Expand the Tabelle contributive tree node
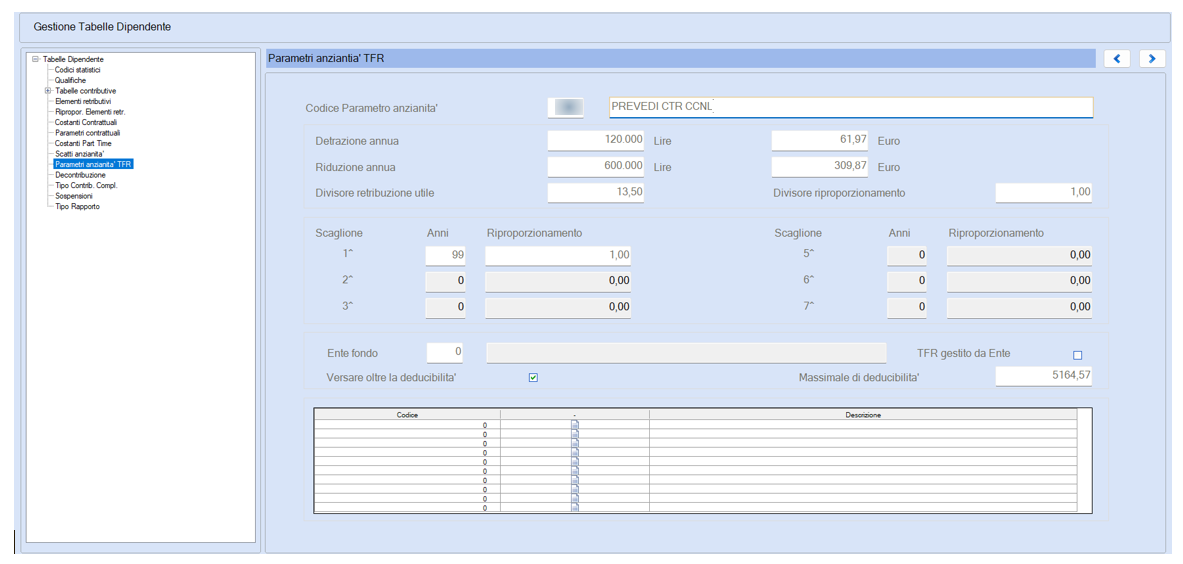 click(48, 90)
